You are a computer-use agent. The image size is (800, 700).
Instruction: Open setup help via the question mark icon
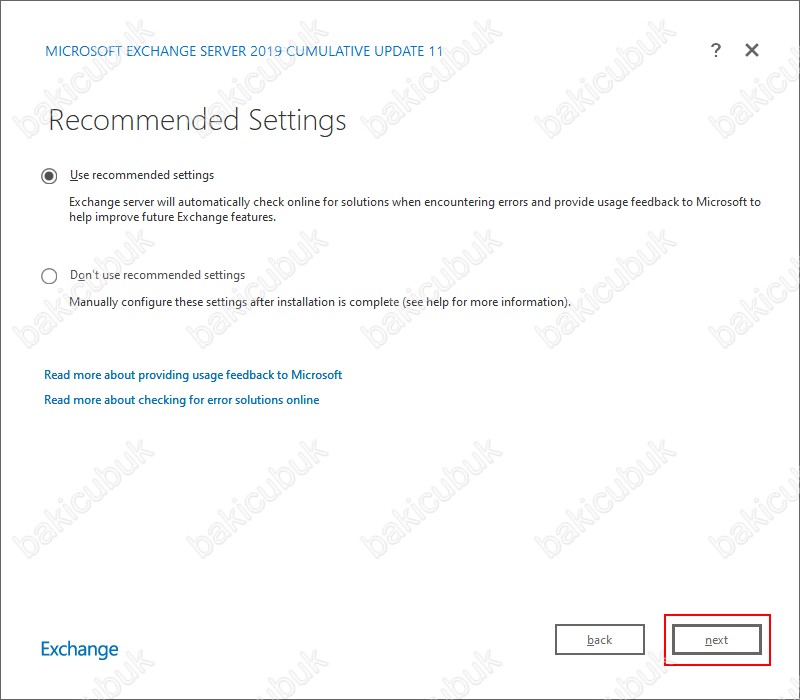(716, 50)
